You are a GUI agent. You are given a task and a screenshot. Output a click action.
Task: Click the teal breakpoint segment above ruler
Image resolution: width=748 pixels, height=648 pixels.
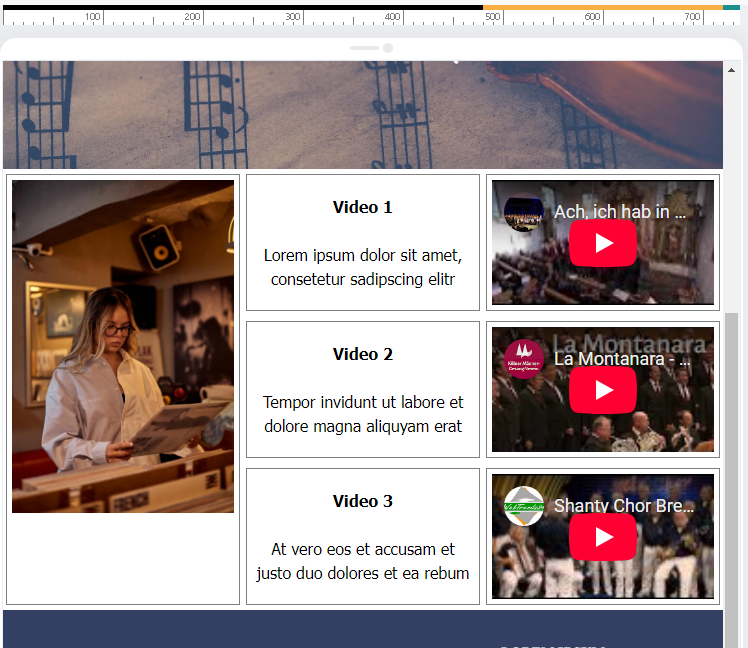click(x=731, y=8)
